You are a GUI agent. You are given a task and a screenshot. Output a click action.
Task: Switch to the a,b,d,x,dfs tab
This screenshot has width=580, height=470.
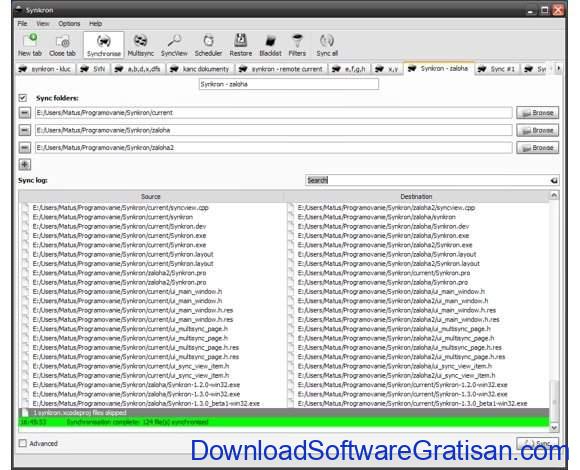138,69
